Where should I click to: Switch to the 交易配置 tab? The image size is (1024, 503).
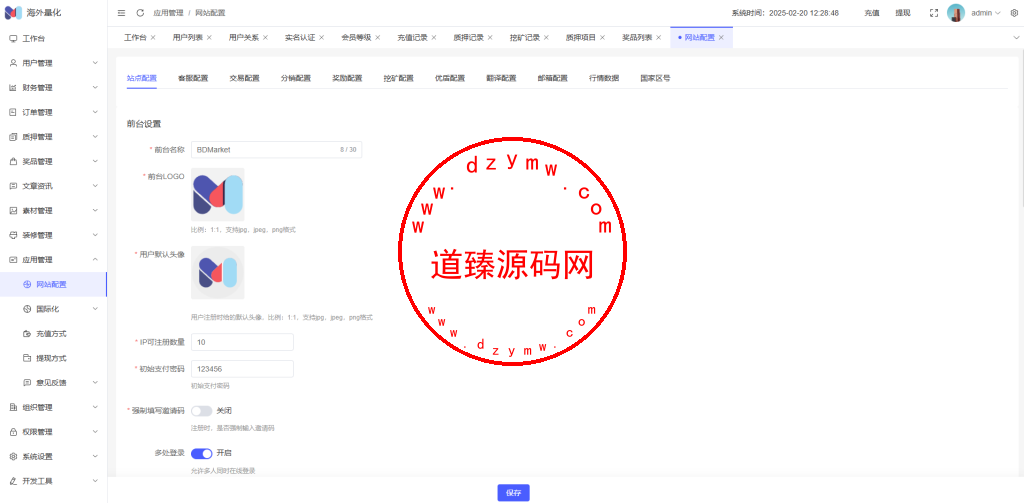click(x=244, y=78)
